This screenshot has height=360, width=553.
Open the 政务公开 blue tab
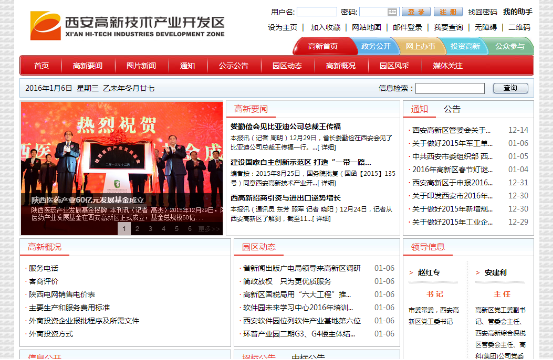tap(376, 46)
